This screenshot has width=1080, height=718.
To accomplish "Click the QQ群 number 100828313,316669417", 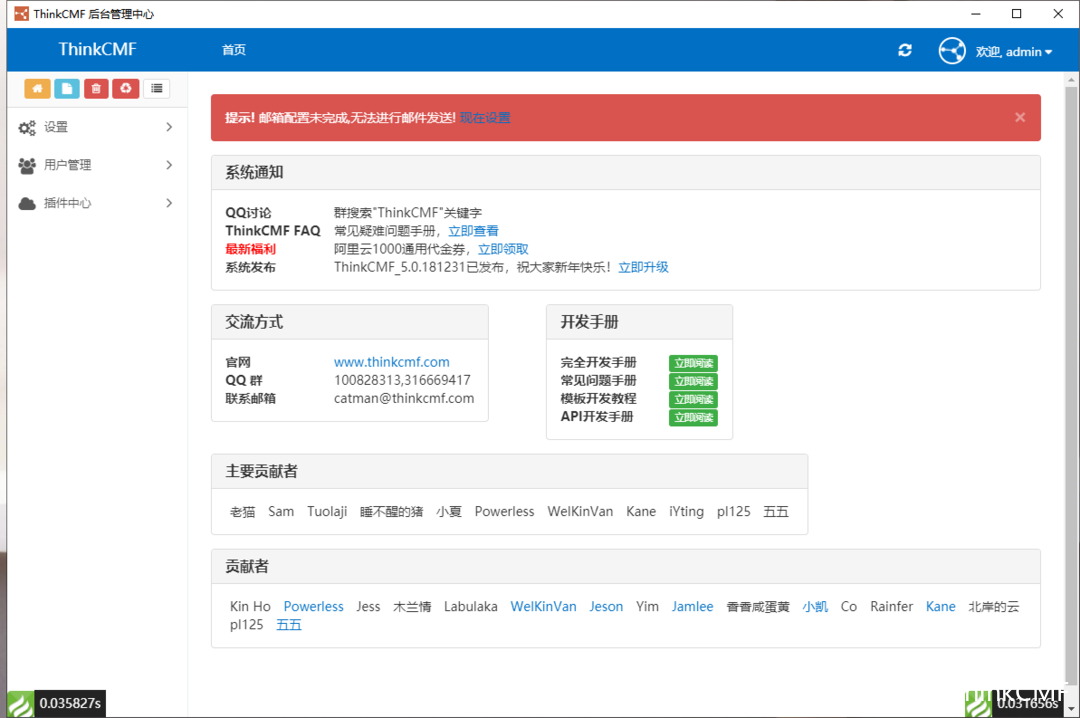I will [402, 380].
